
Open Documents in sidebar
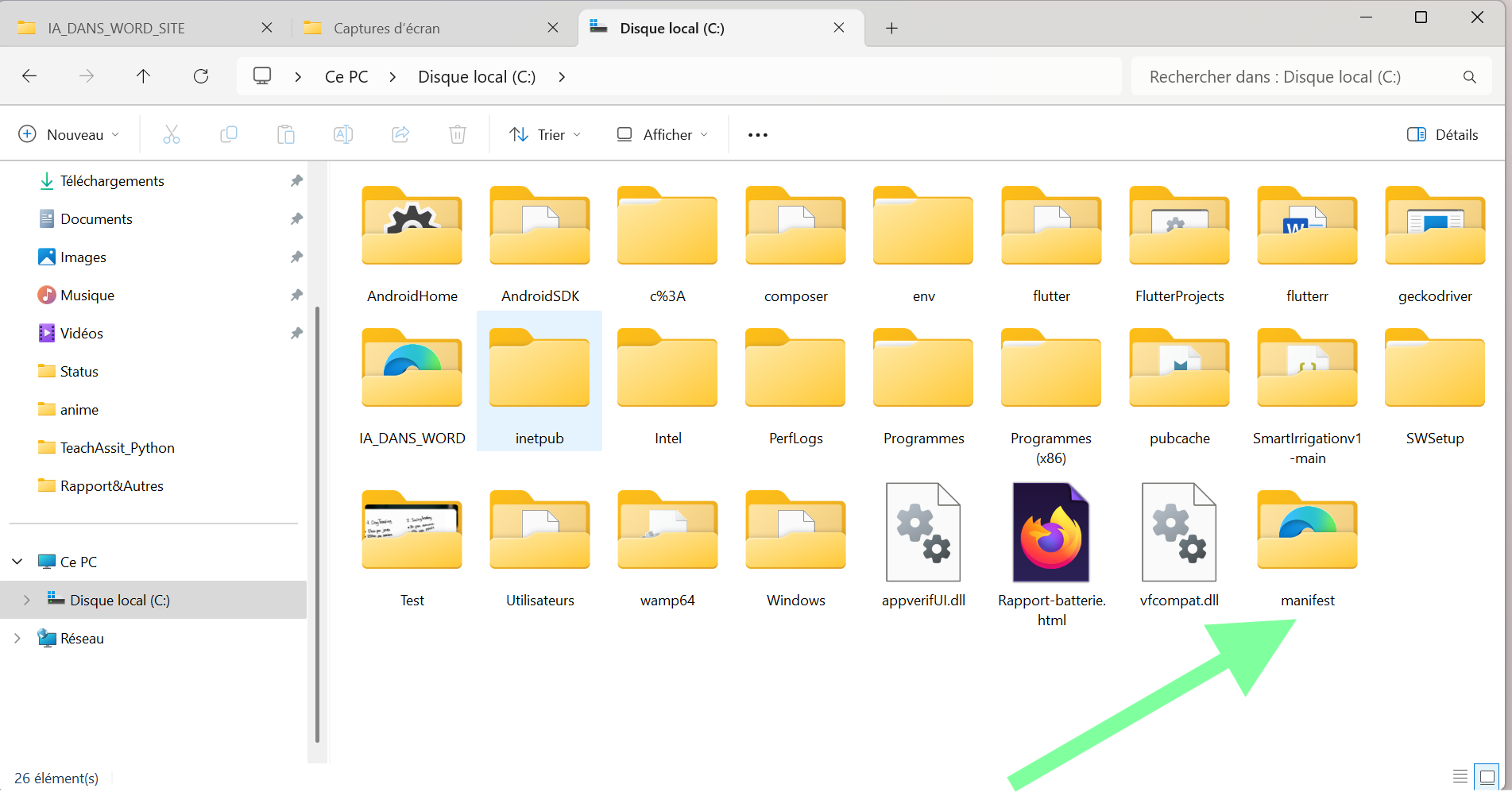pos(96,219)
